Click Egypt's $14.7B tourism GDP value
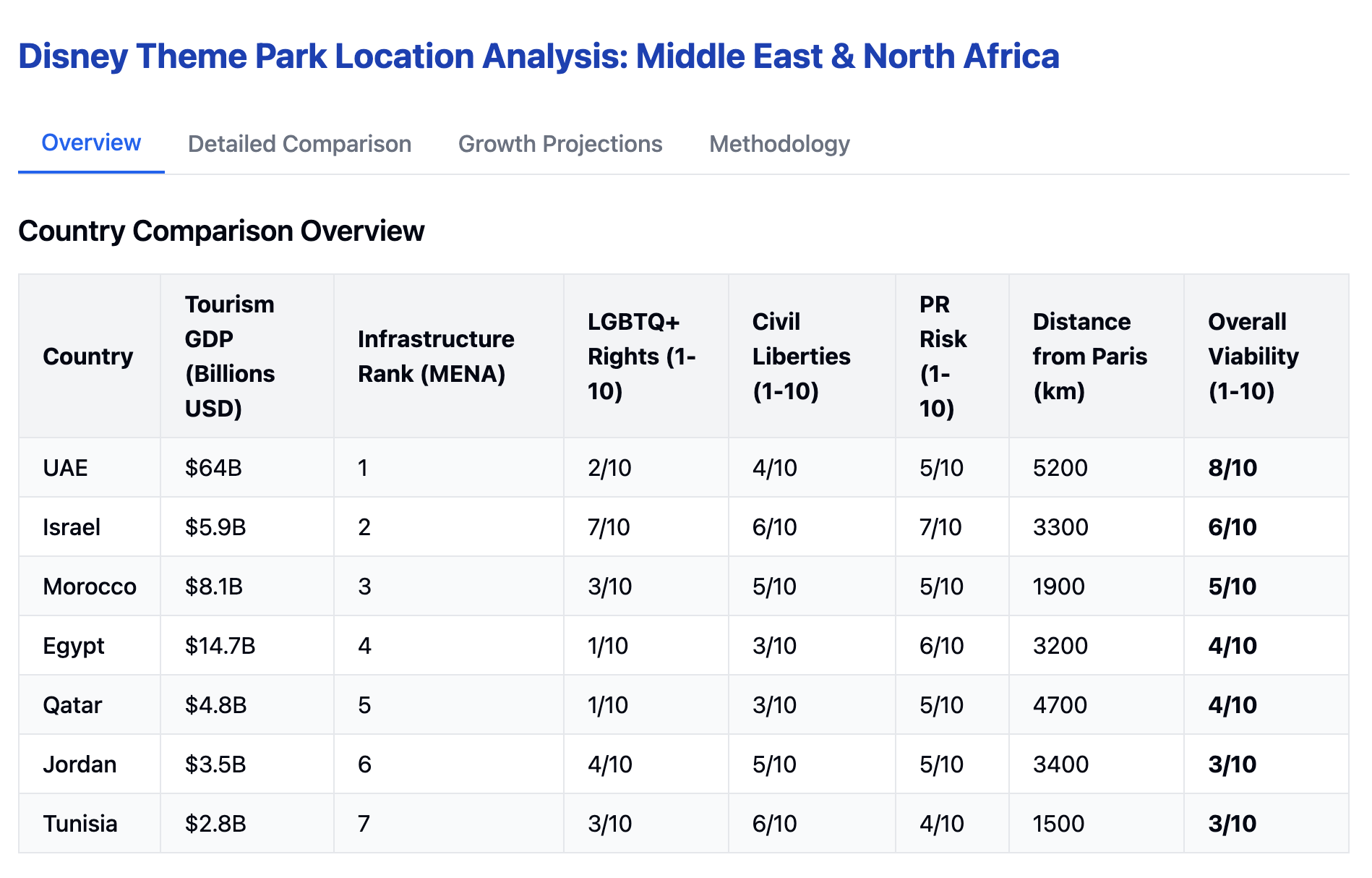This screenshot has height=878, width=1372. [x=220, y=646]
